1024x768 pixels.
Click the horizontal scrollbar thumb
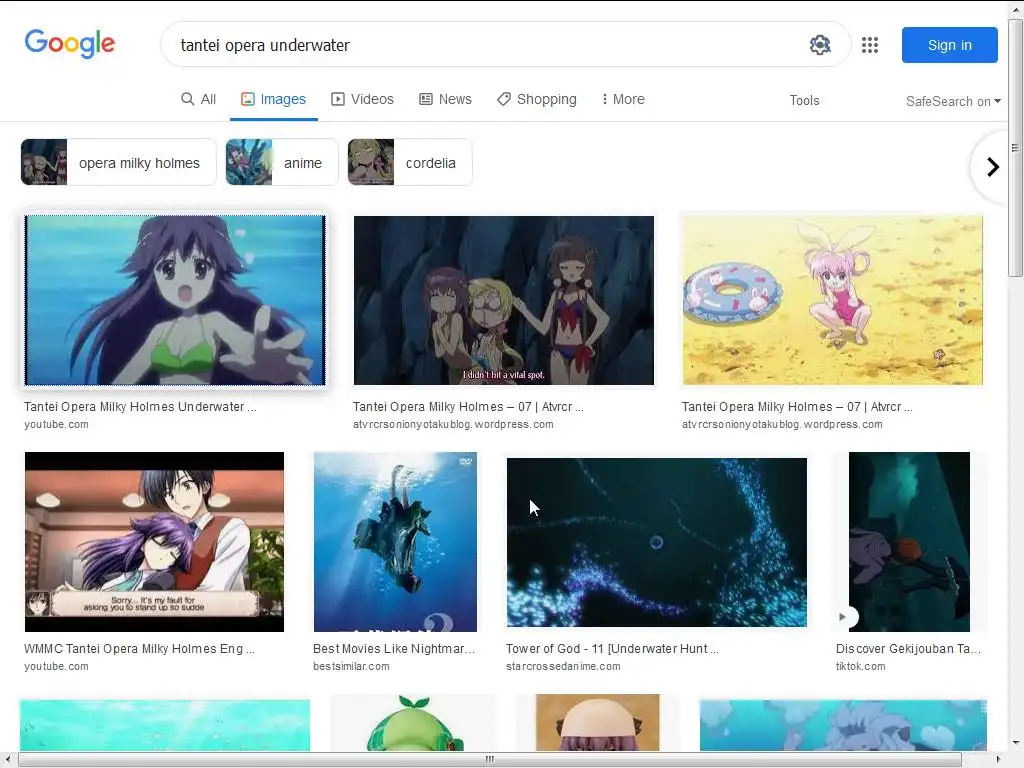click(x=490, y=760)
